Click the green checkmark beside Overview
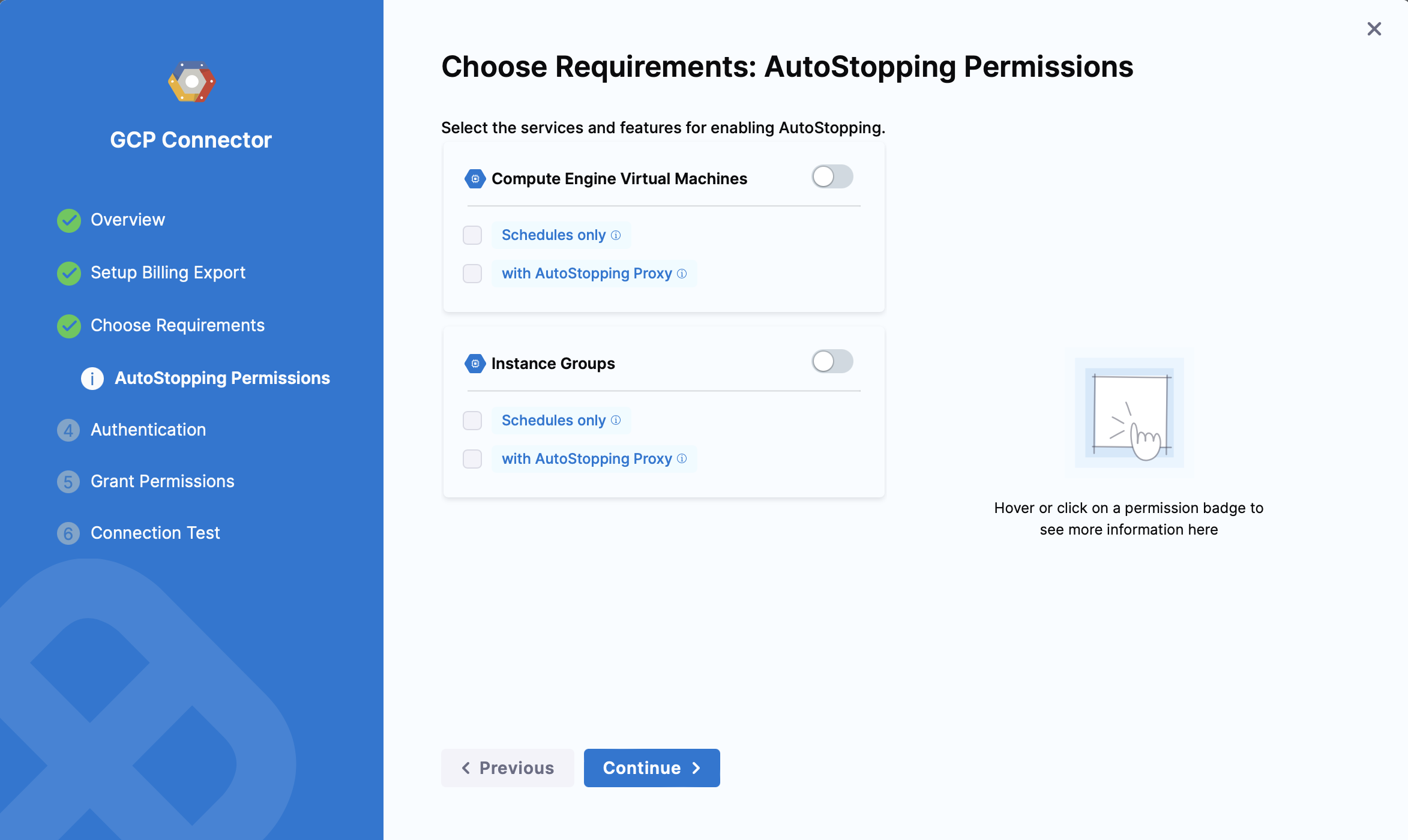The height and width of the screenshot is (840, 1408). (x=69, y=220)
